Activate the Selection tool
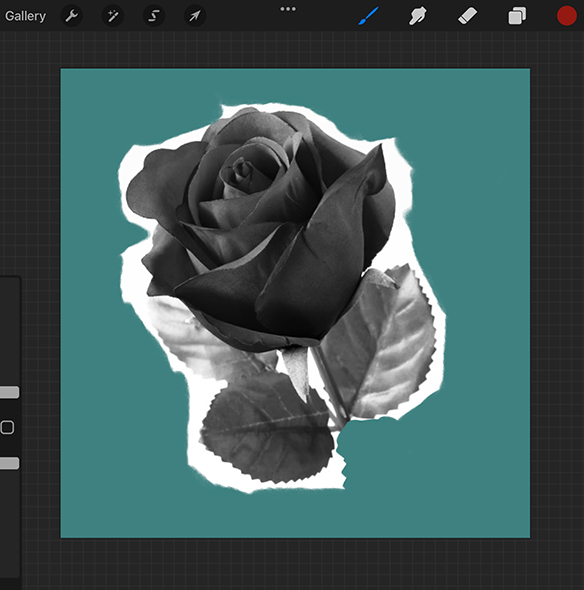Viewport: 584px width, 590px height. [154, 16]
